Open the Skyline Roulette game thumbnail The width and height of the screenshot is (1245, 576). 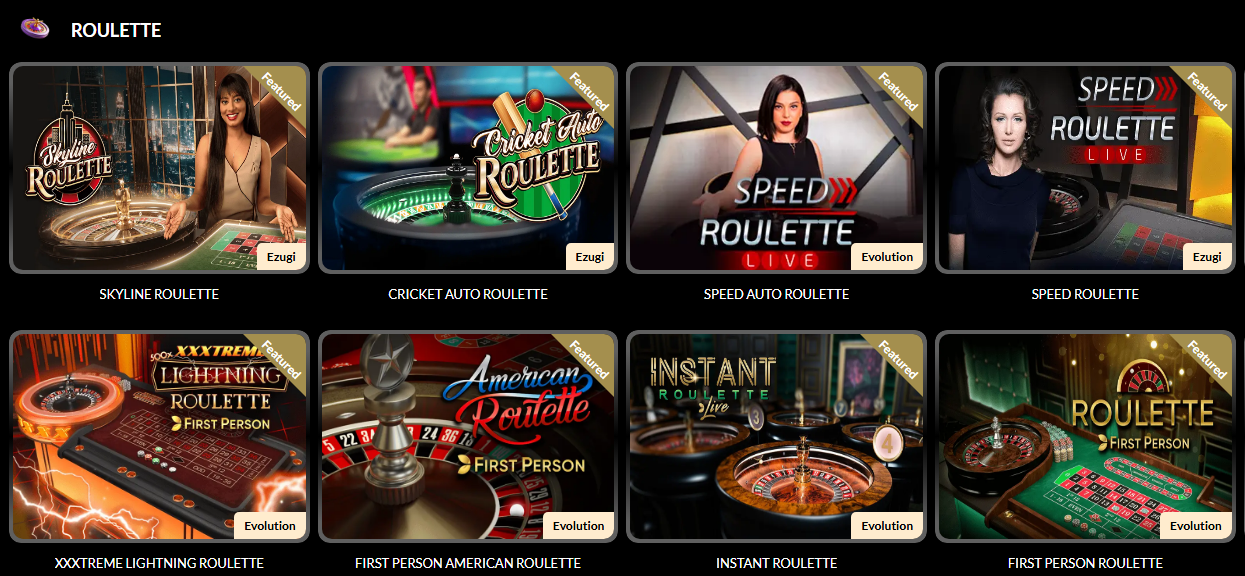[x=159, y=168]
